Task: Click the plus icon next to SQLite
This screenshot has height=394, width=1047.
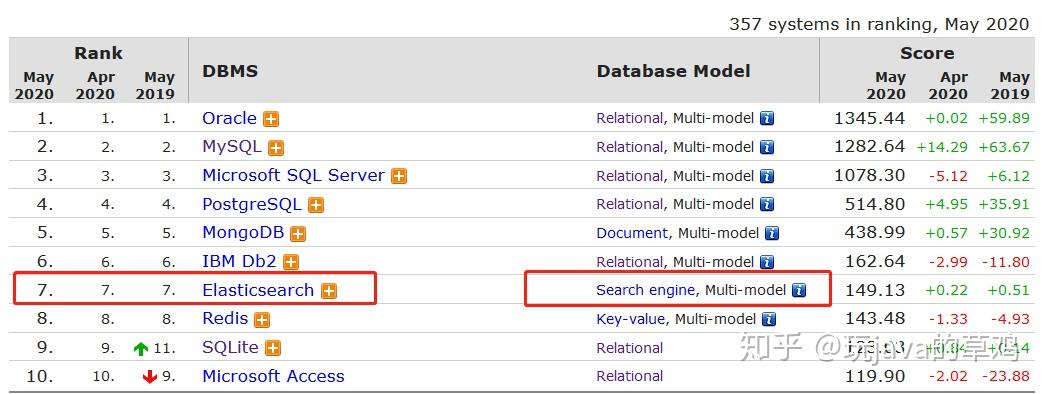Action: [x=272, y=348]
